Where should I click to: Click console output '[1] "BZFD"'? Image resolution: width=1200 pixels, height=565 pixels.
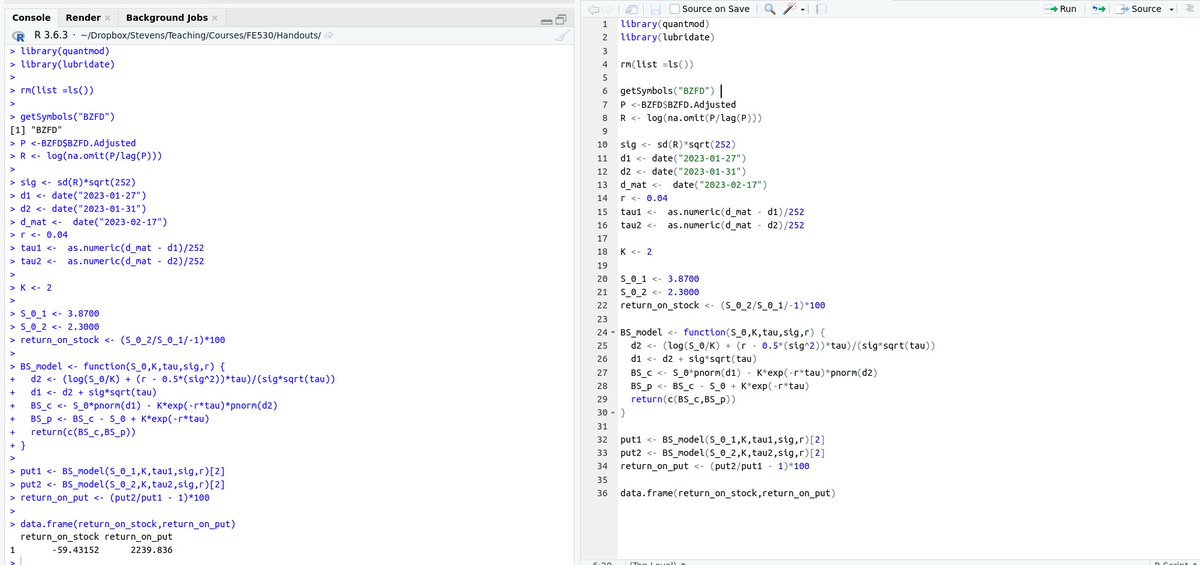click(36, 130)
